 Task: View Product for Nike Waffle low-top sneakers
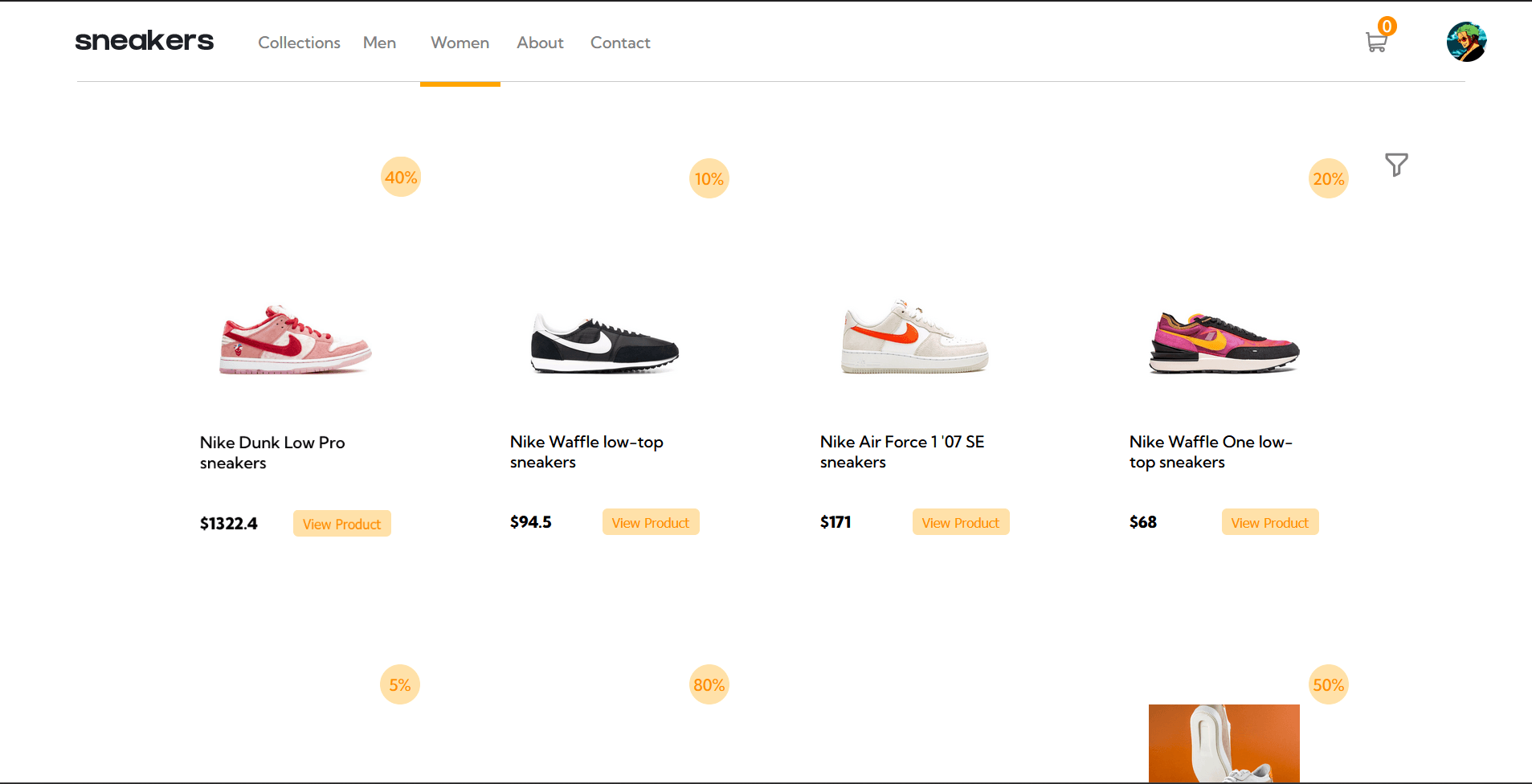(651, 522)
